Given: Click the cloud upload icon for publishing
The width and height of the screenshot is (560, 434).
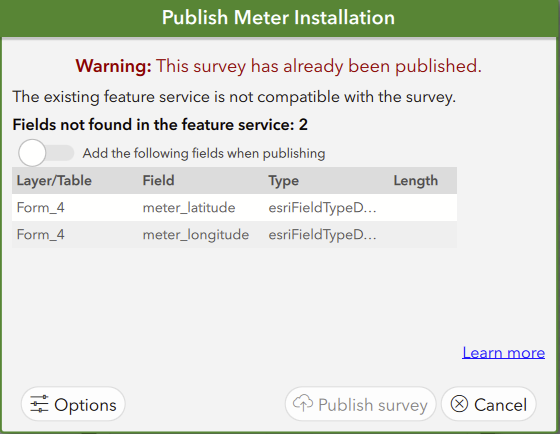Looking at the screenshot, I should pos(303,403).
